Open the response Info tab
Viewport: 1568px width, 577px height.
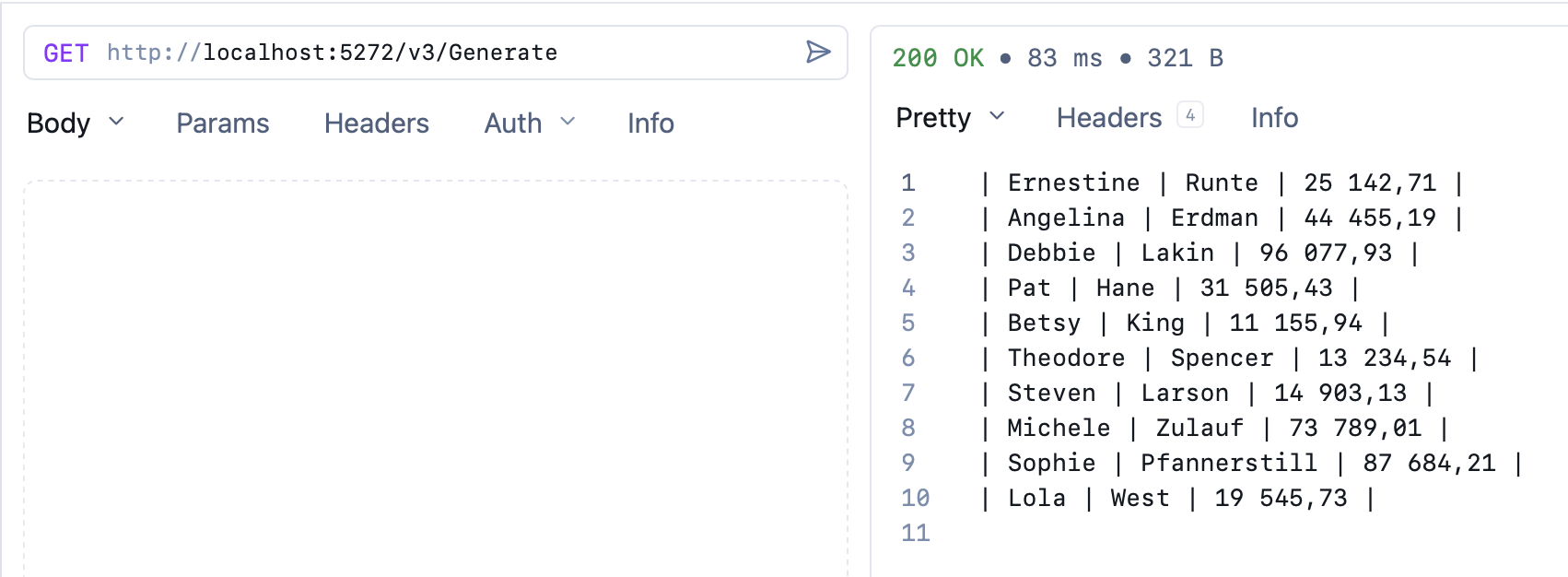1274,118
